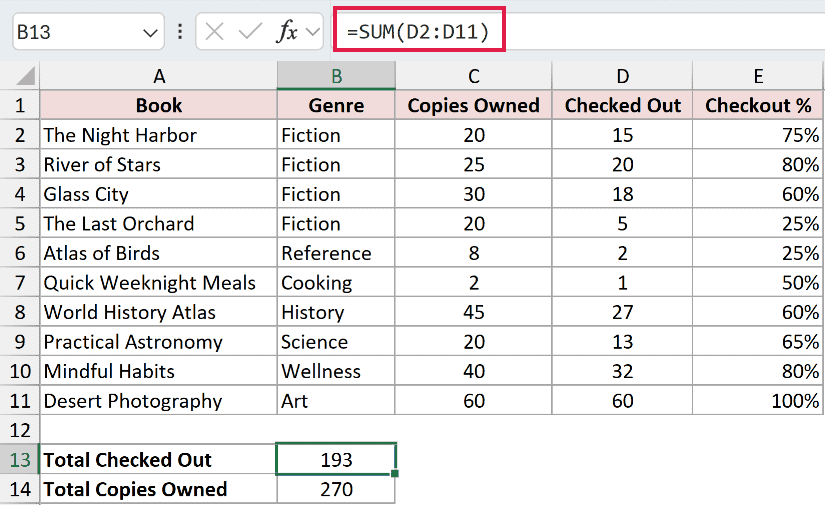Open the Insert Function fx button
Viewport: 825px width, 505px height.
coord(287,32)
